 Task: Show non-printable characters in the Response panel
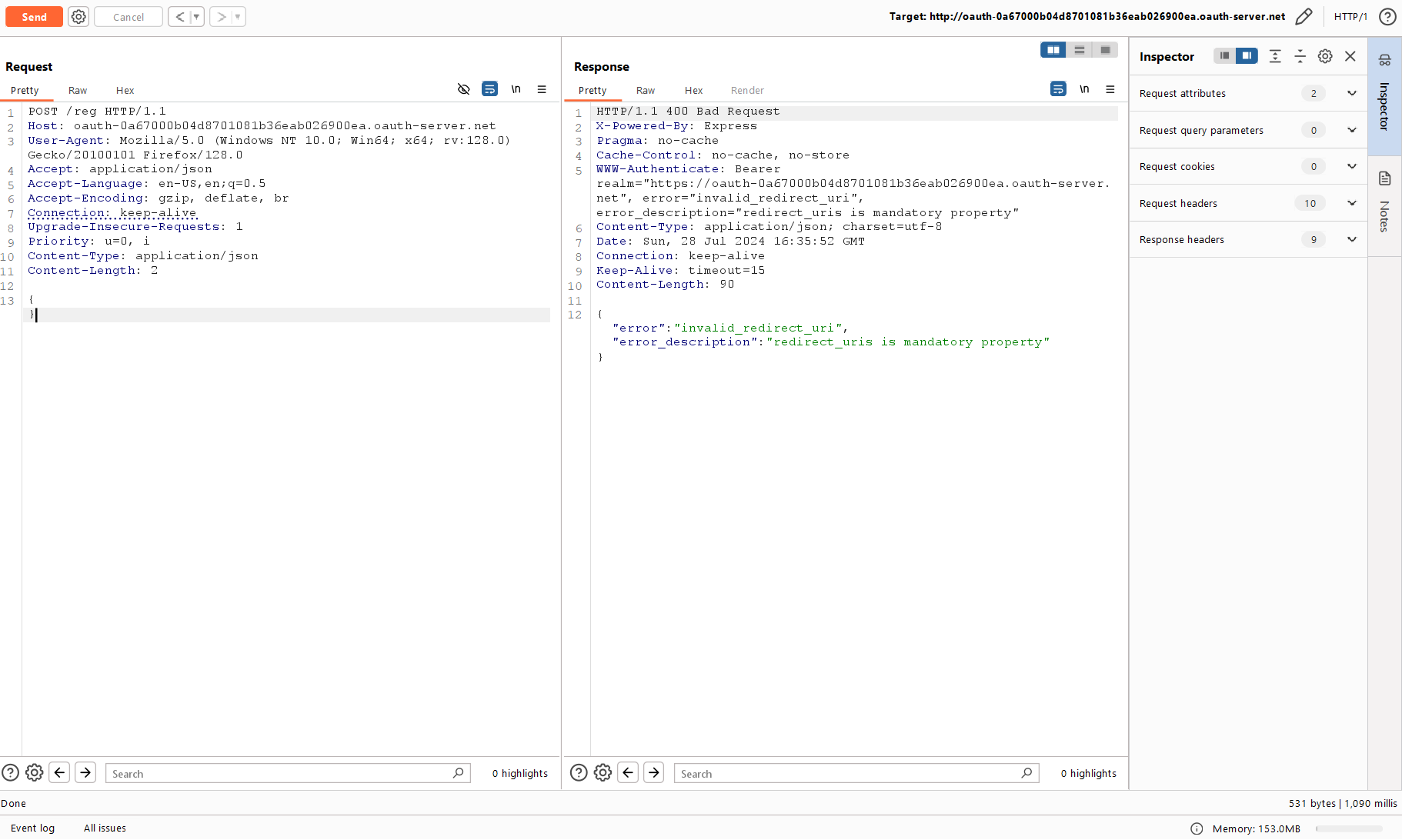1084,89
